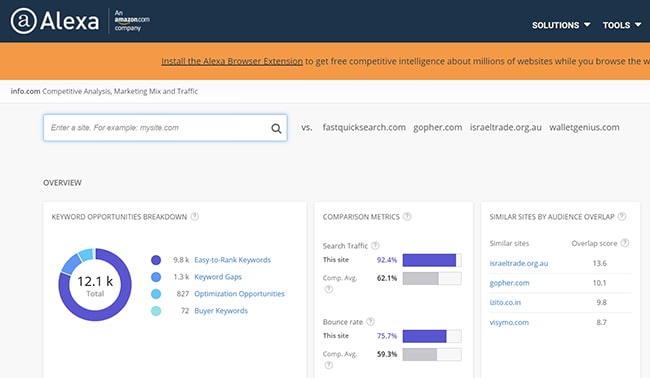Open israeltrade.org.au in similar sites list
Viewport: 650px width, 378px height.
point(519,263)
